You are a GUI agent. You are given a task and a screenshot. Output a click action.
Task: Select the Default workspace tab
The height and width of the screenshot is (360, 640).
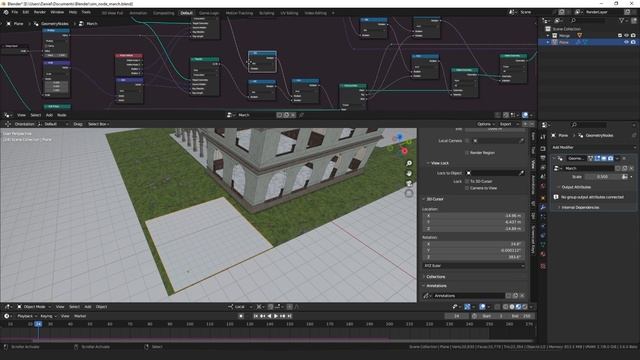point(186,13)
